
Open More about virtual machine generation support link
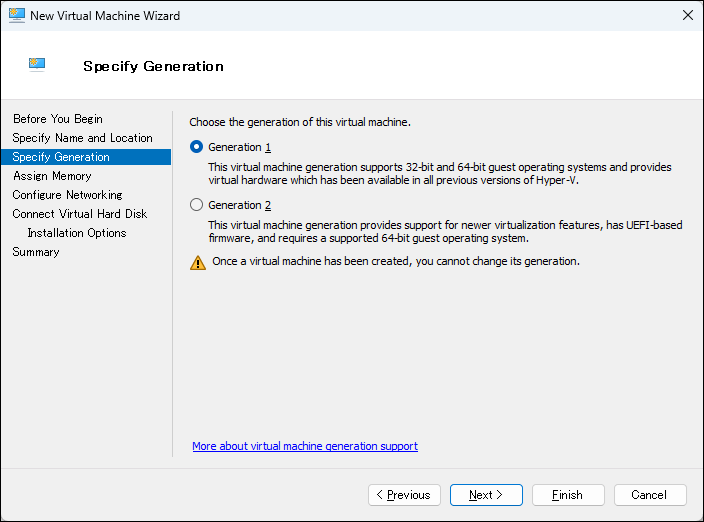305,446
